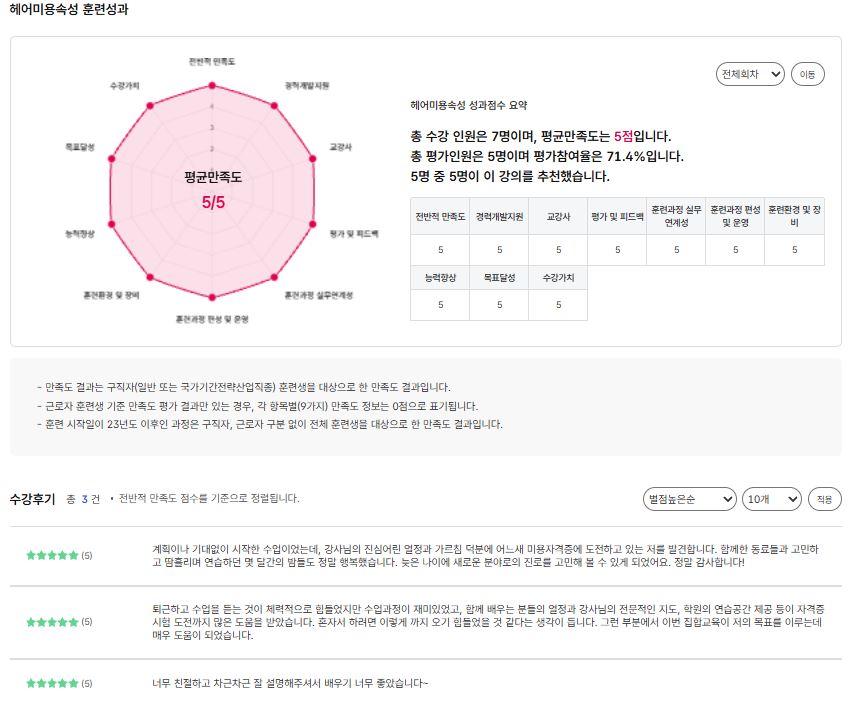The height and width of the screenshot is (702, 849).
Task: Expand the 별점높은순 sort dropdown
Action: point(689,499)
